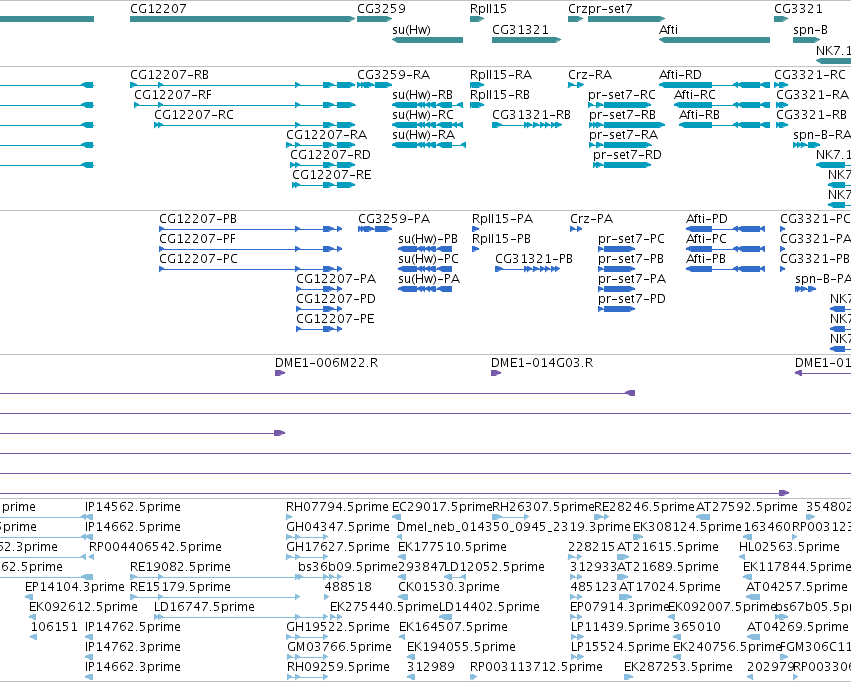Image resolution: width=851 pixels, height=682 pixels.
Task: Click the pr-set7-RB transcript label
Action: click(623, 115)
